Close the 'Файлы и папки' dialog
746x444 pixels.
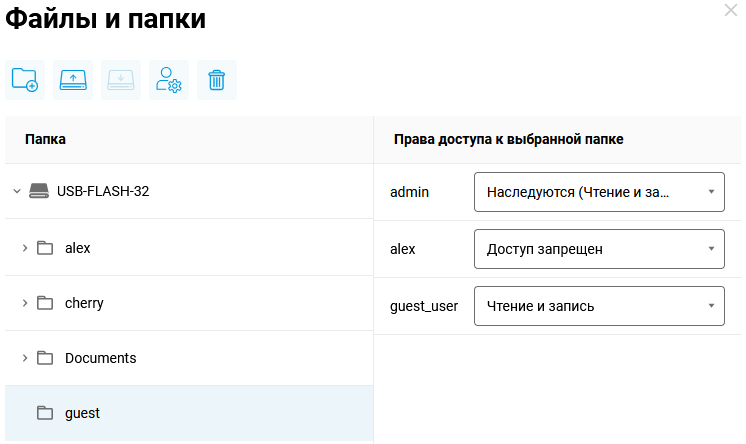730,10
